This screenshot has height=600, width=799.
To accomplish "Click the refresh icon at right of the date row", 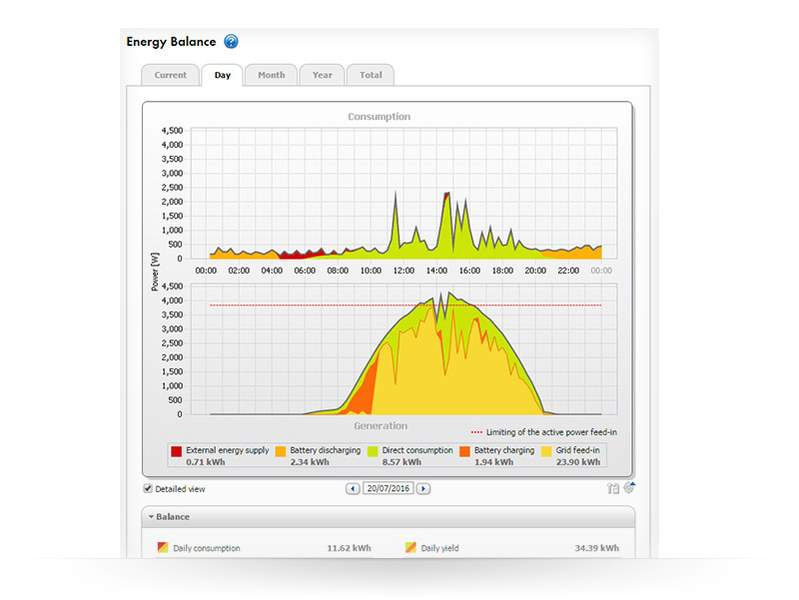I will tap(629, 488).
